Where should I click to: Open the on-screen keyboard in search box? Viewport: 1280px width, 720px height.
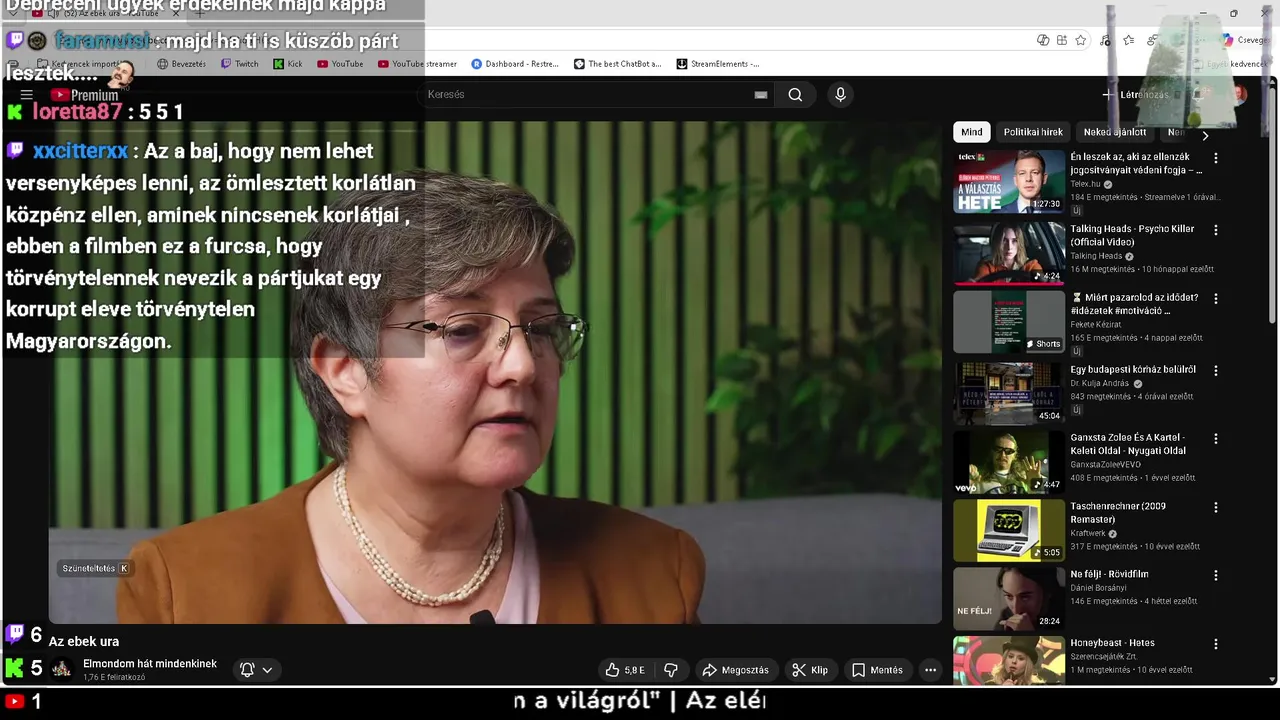761,95
